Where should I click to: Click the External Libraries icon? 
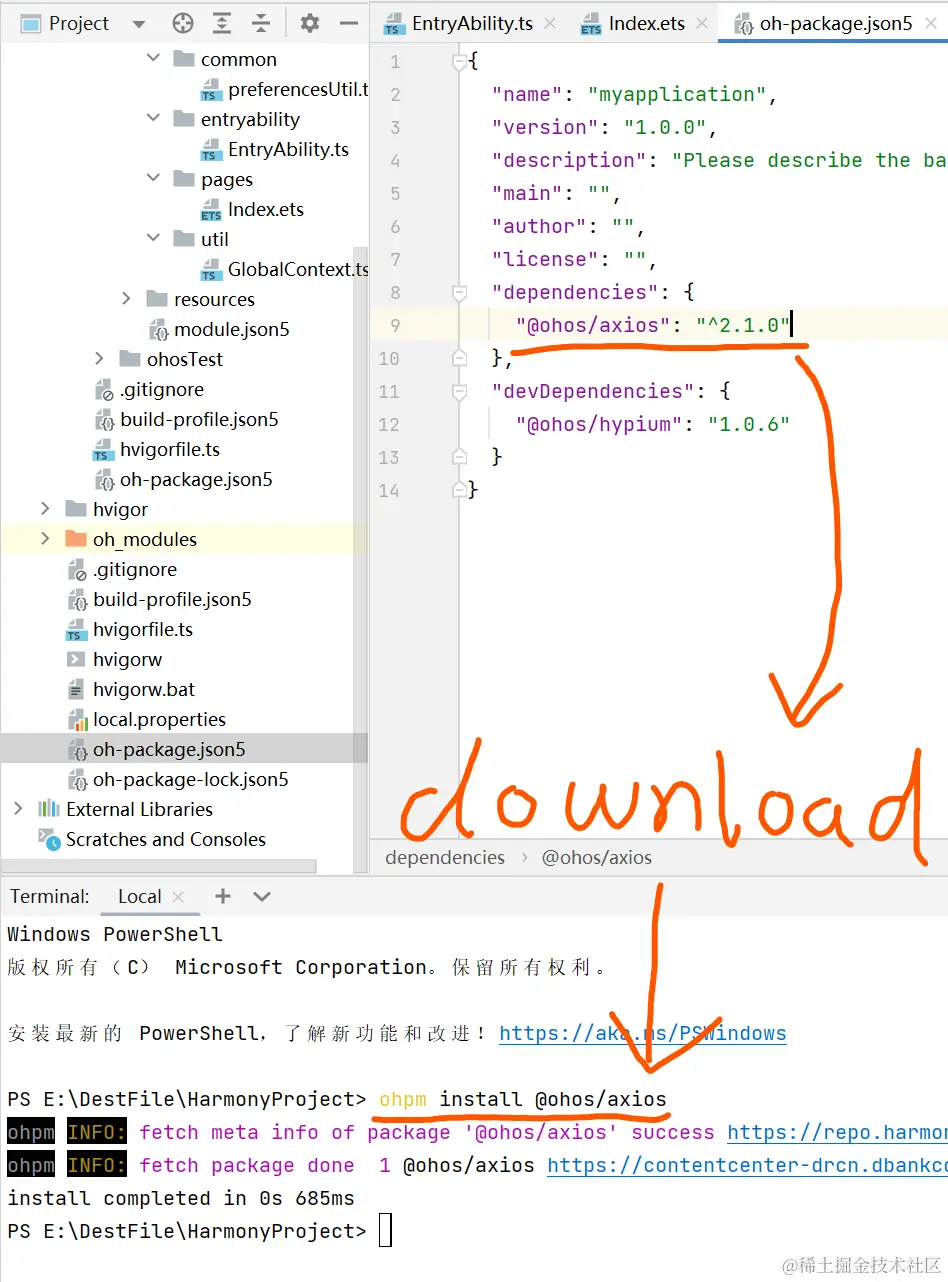click(x=49, y=809)
